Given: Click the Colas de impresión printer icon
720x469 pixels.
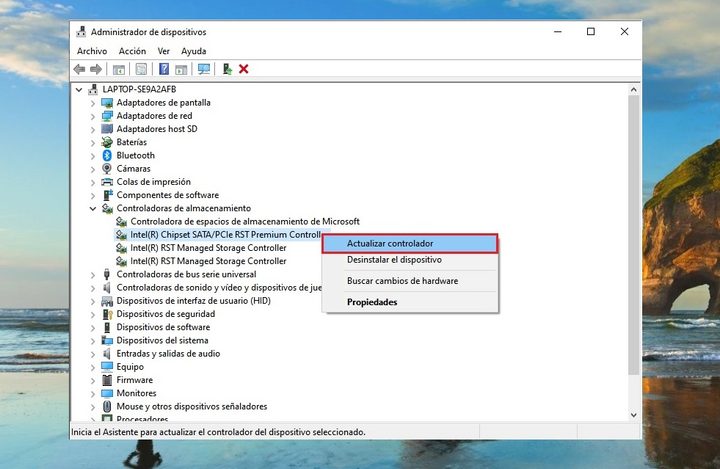Looking at the screenshot, I should click(107, 182).
